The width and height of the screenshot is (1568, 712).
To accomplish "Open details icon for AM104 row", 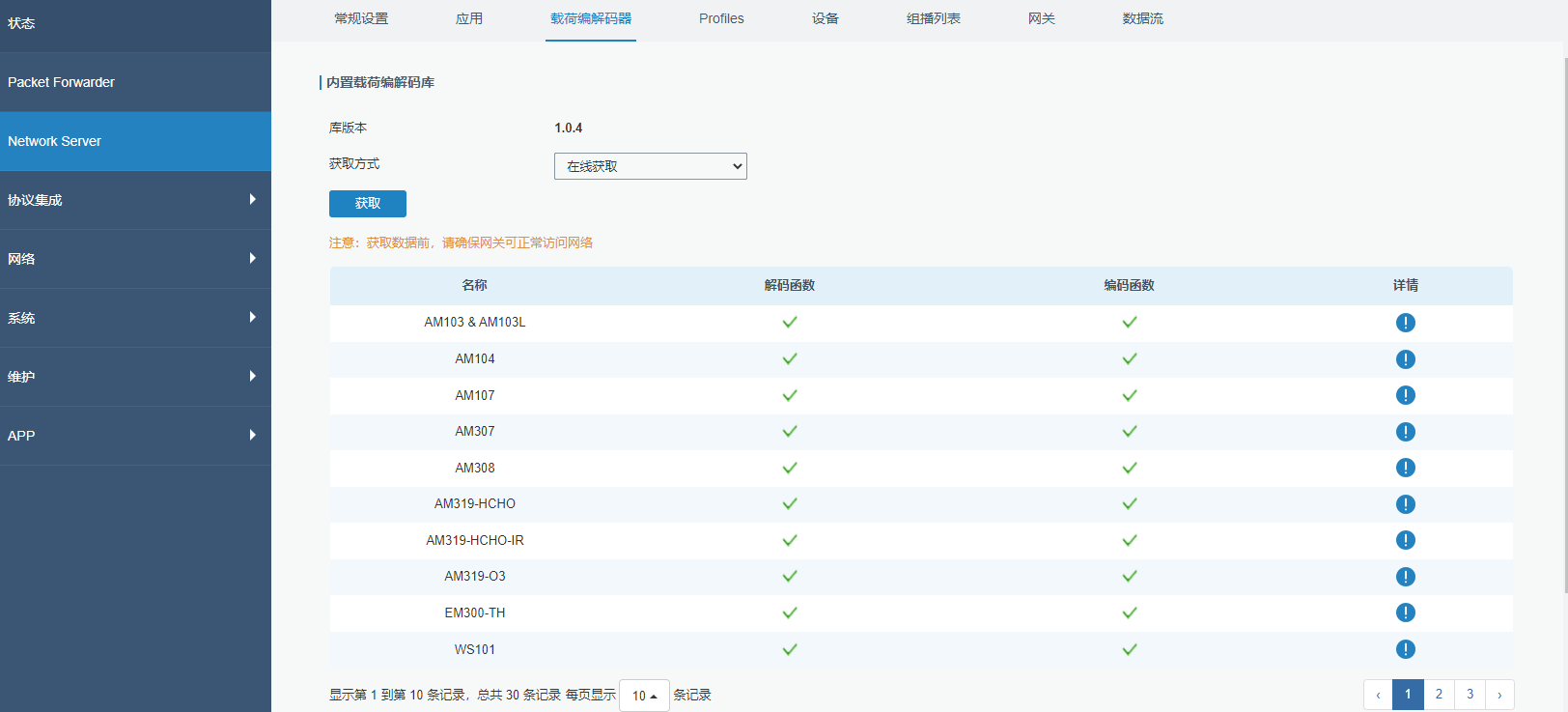I will [1405, 359].
